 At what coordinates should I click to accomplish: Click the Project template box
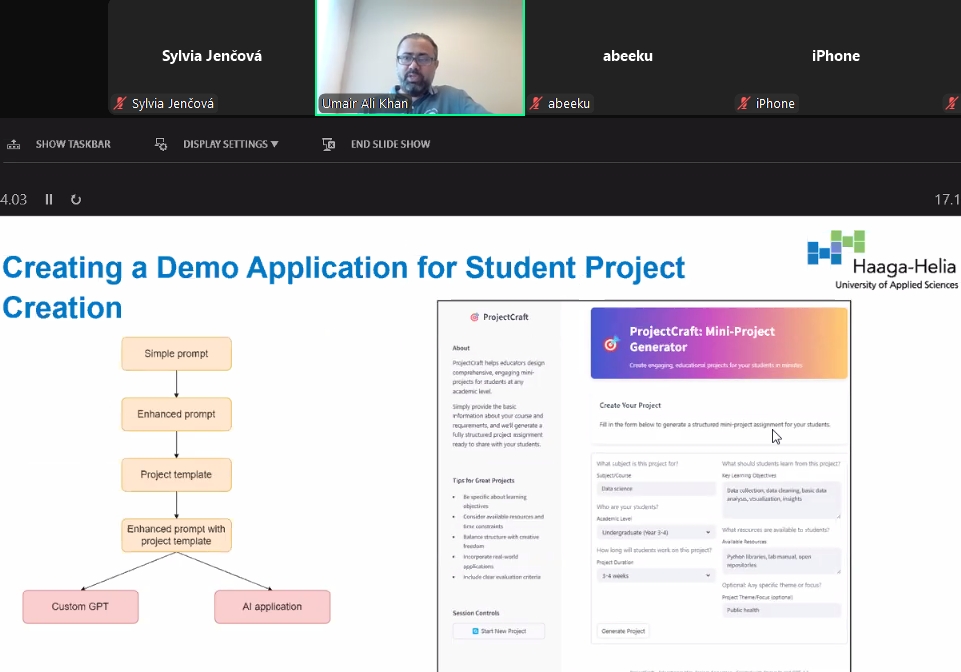(x=177, y=475)
